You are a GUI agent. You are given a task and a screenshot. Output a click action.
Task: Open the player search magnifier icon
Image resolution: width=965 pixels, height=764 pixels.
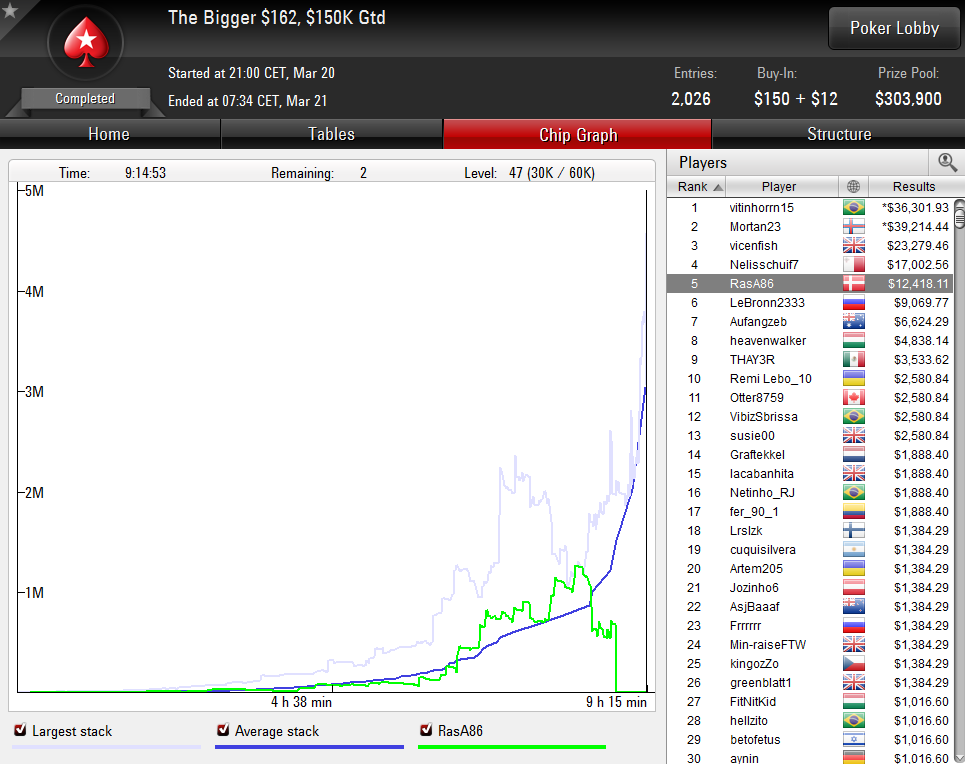point(947,163)
